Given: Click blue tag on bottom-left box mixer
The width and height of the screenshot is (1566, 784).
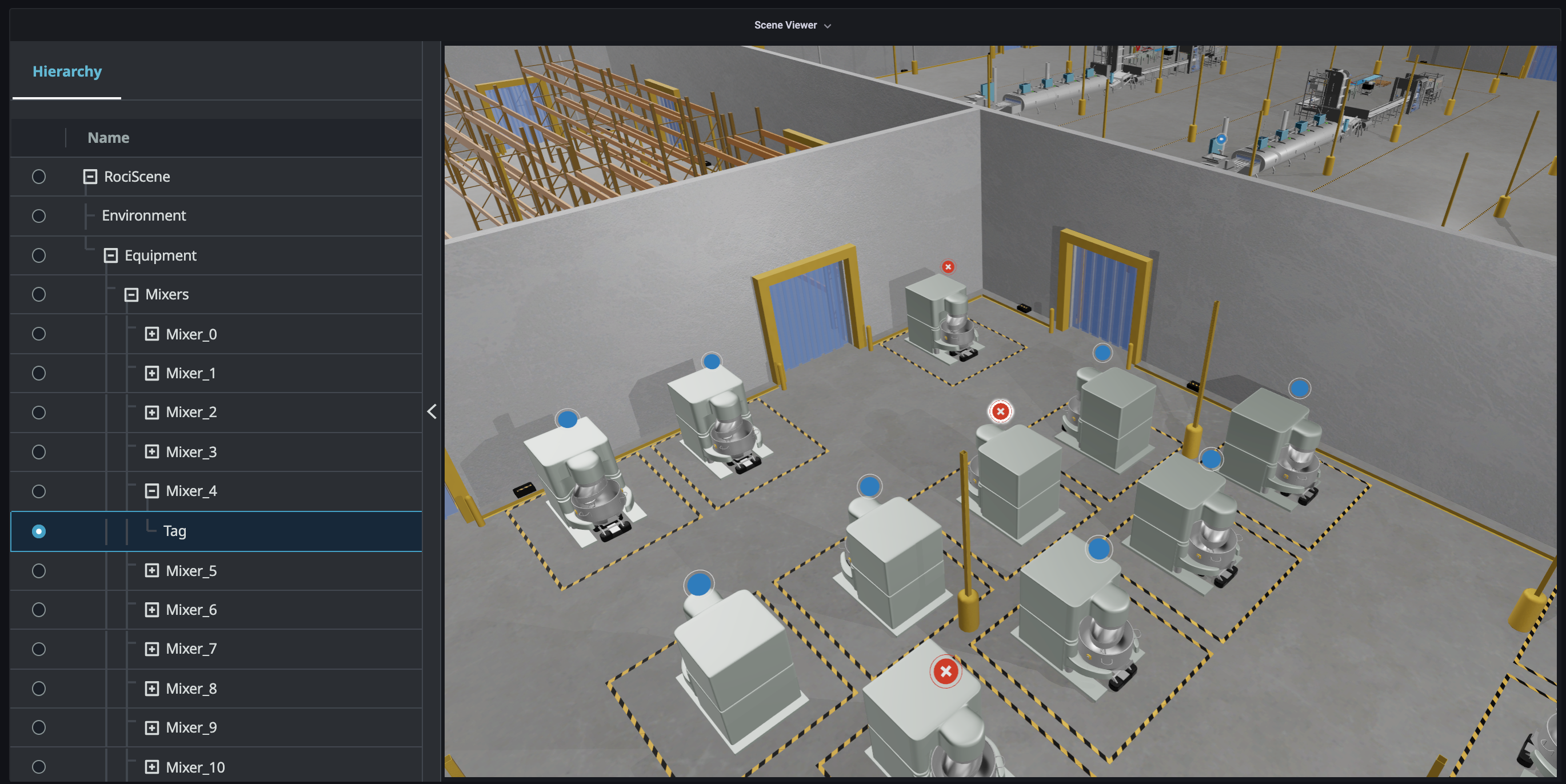Looking at the screenshot, I should pyautogui.click(x=698, y=584).
